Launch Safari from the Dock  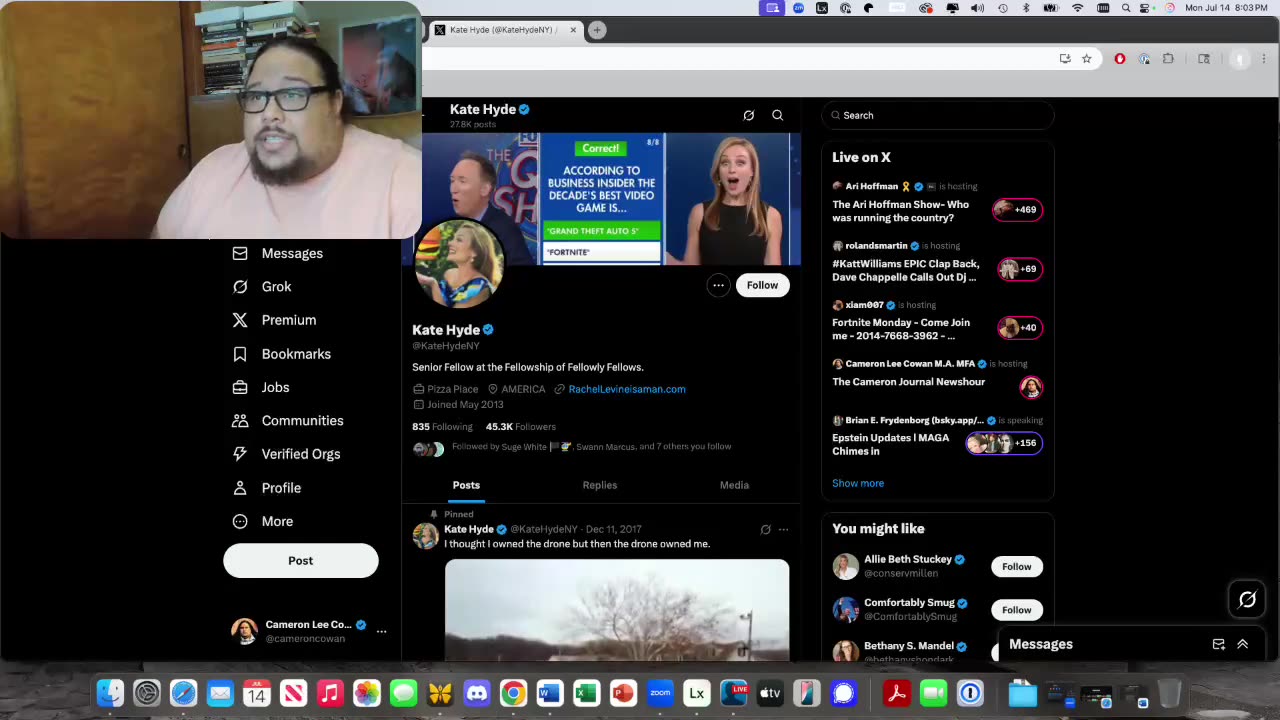tap(183, 693)
